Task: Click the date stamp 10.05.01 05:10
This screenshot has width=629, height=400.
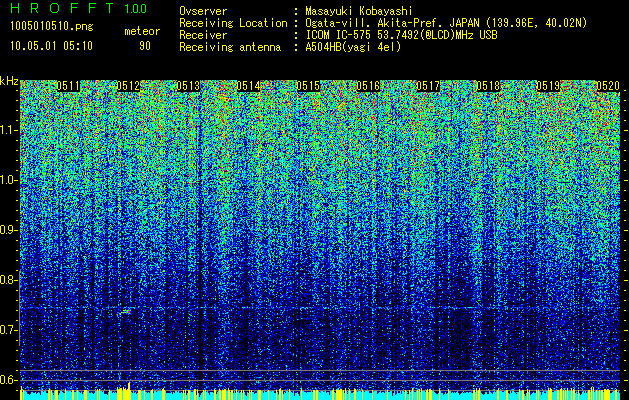Action: [51, 46]
